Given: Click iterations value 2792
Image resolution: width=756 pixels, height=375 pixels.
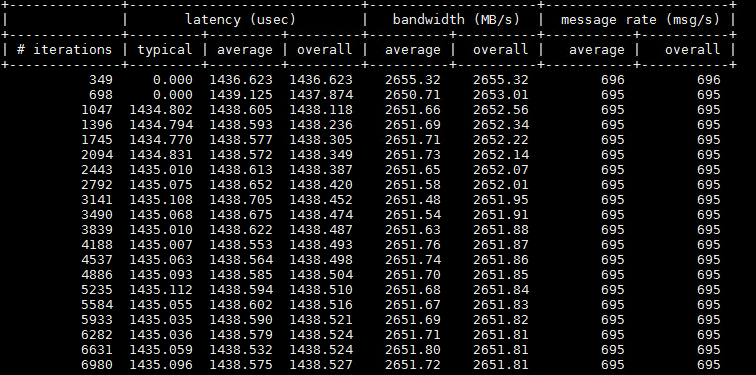Looking at the screenshot, I should click(x=96, y=185).
